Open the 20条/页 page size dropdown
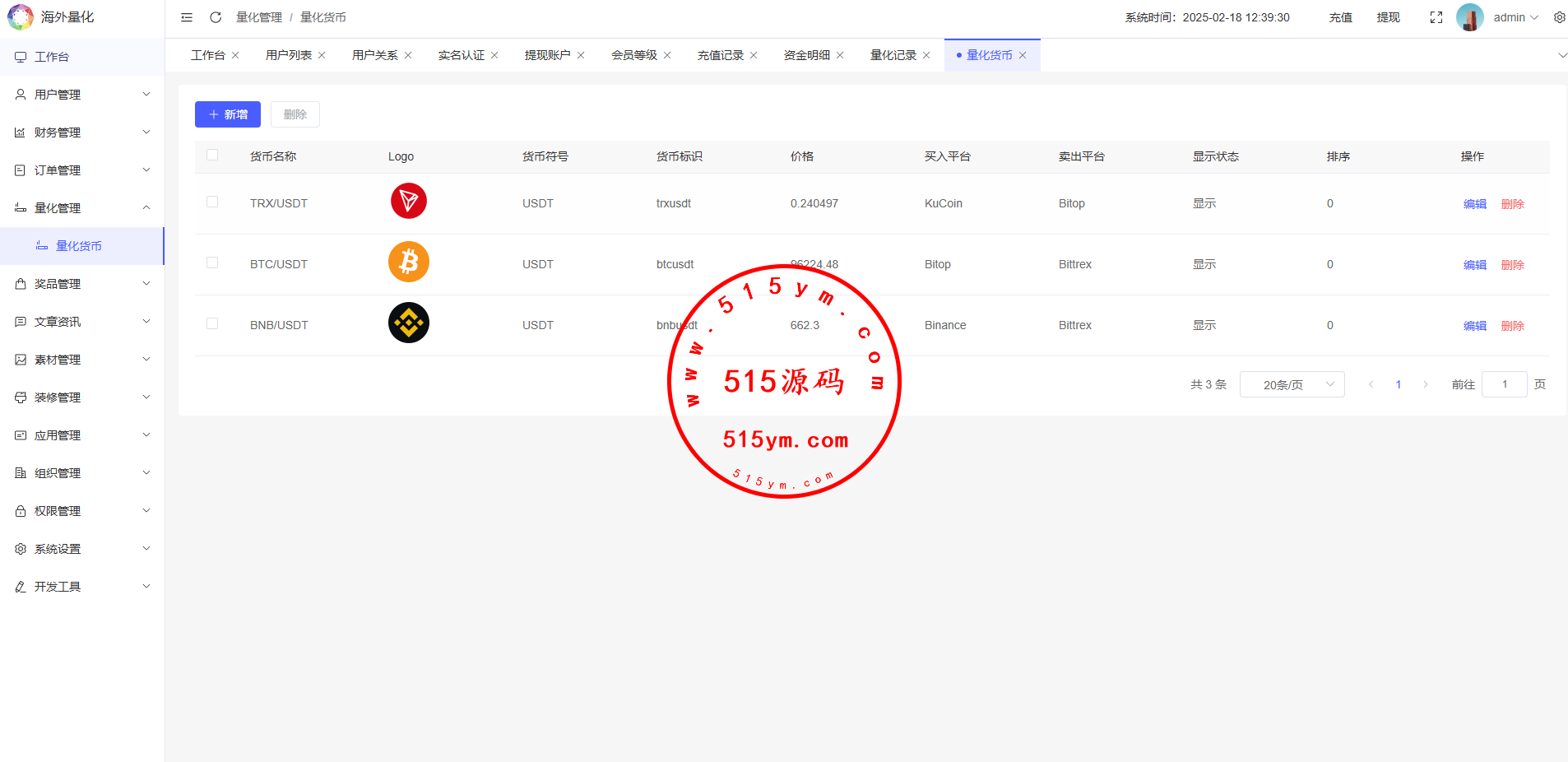The image size is (1568, 762). pos(1292,384)
